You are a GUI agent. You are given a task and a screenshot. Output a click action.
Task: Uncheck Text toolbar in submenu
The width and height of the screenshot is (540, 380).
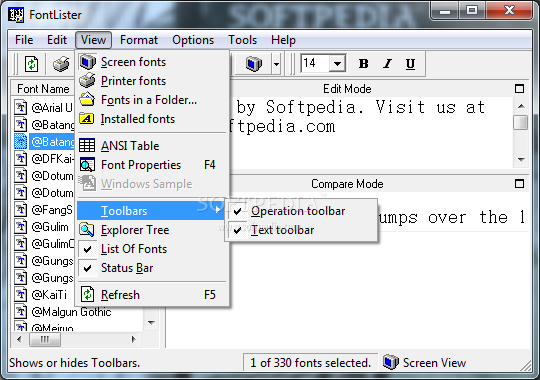(301, 230)
